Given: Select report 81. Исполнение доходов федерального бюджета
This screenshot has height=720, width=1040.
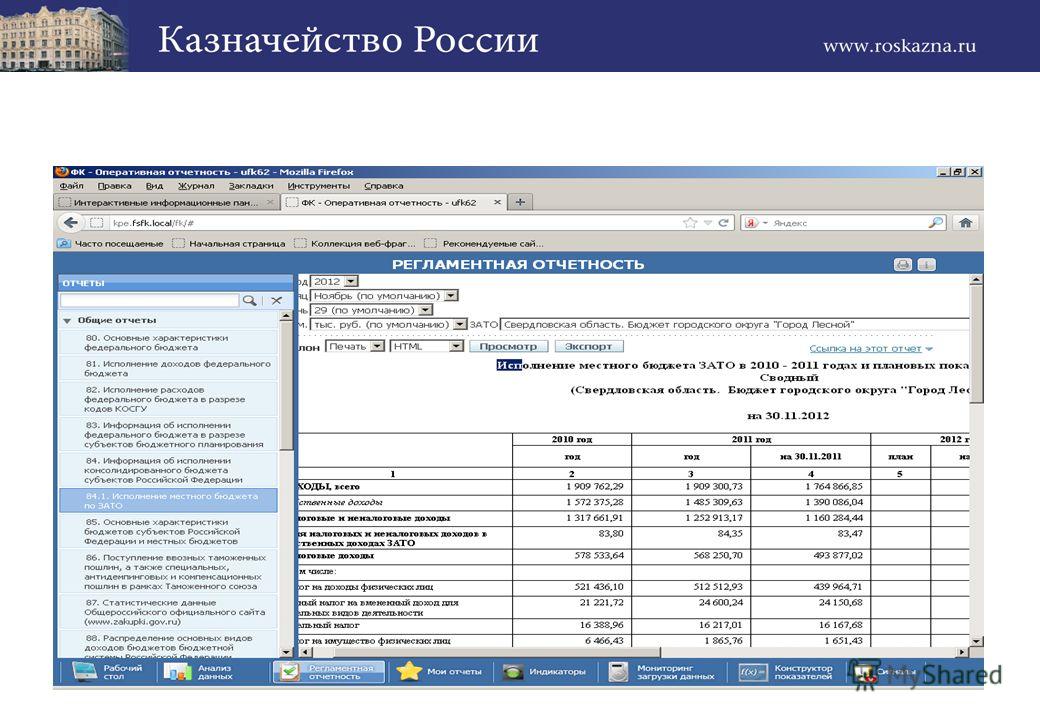Looking at the screenshot, I should [x=168, y=369].
